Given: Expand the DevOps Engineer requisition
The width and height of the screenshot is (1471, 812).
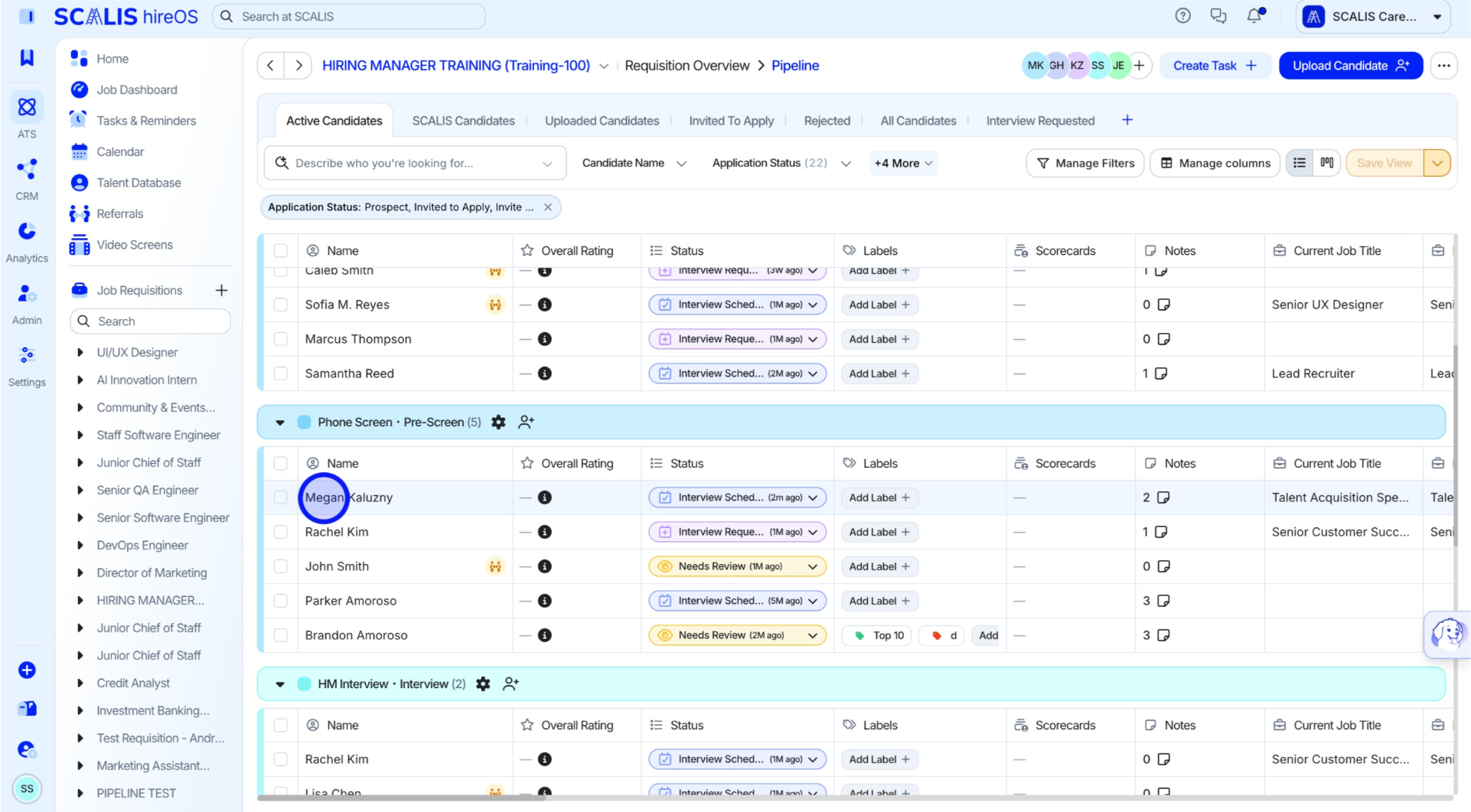Looking at the screenshot, I should pyautogui.click(x=80, y=546).
